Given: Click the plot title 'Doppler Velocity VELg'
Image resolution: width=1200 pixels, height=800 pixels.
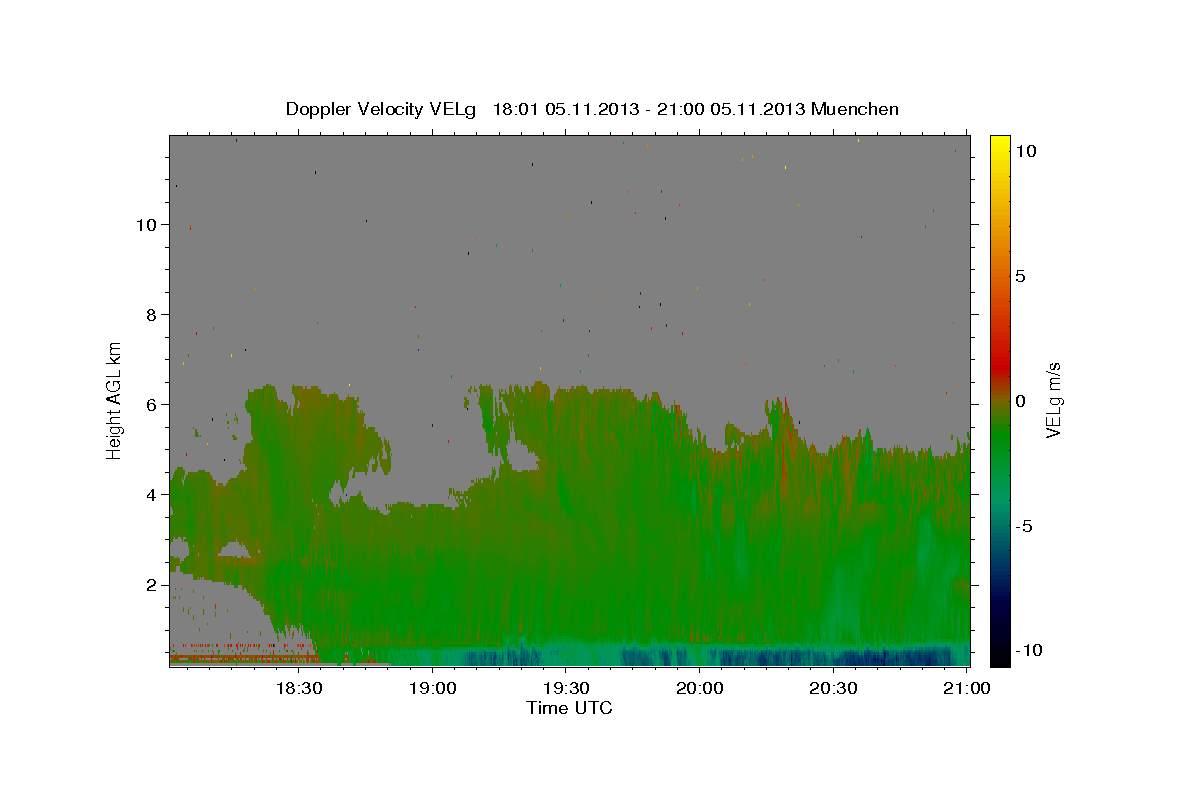Looking at the screenshot, I should 381,109.
